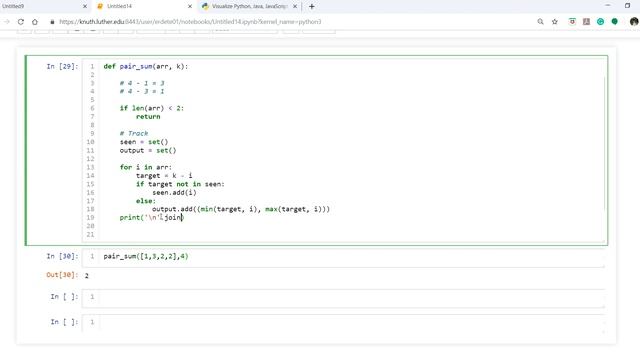
Task: Click the print('\n'.join line
Action: 152,218
